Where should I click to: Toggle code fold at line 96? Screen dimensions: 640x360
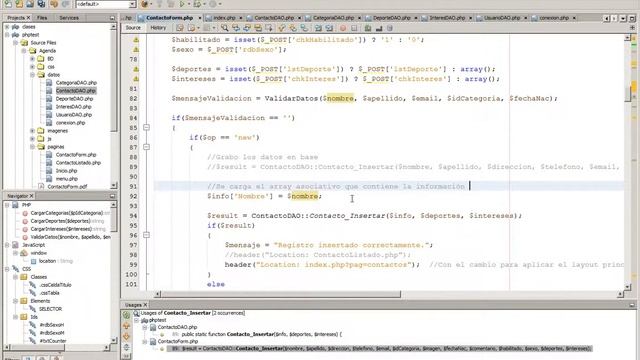pyautogui.click(x=146, y=235)
